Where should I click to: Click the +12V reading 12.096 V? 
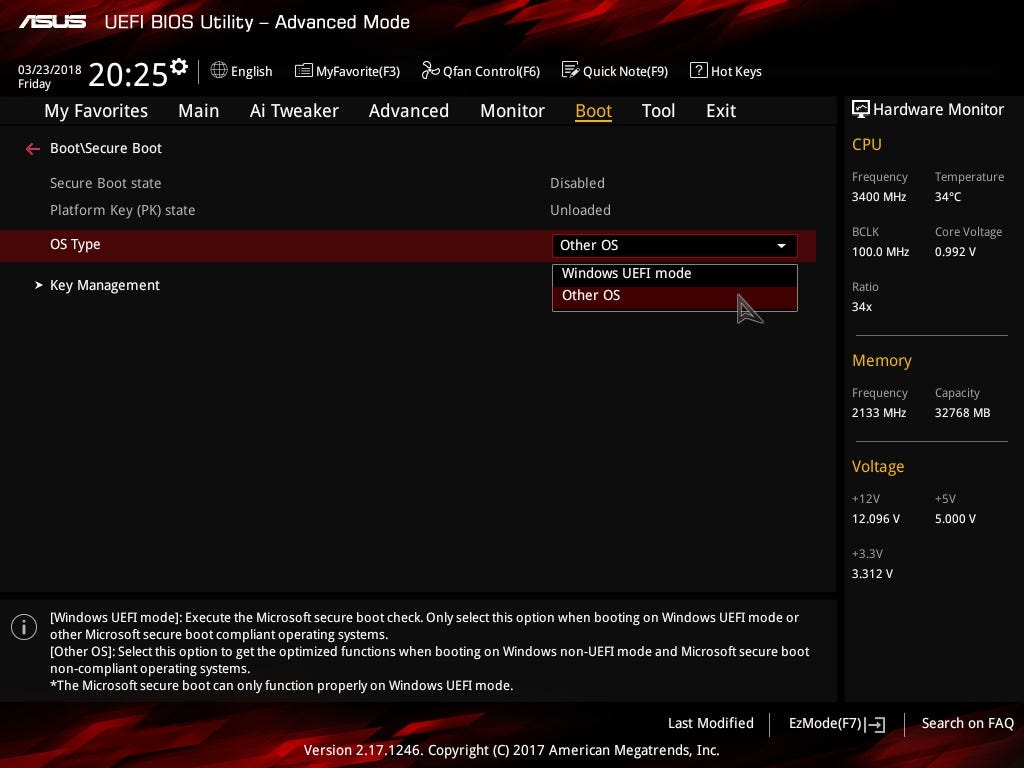(x=875, y=519)
